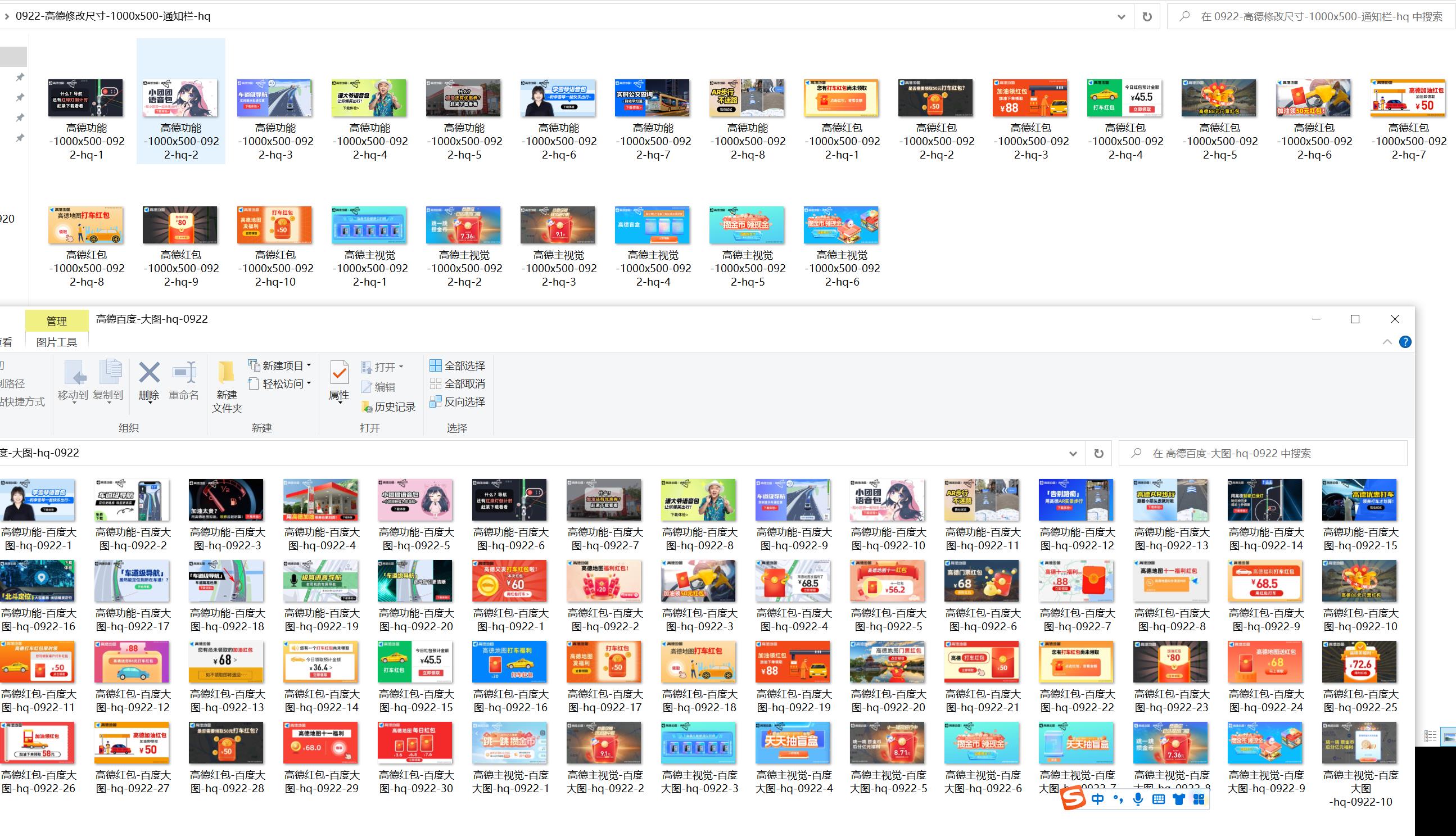This screenshot has height=836, width=1456.
Task: Switch to large thumbnails view icon
Action: click(x=1449, y=736)
